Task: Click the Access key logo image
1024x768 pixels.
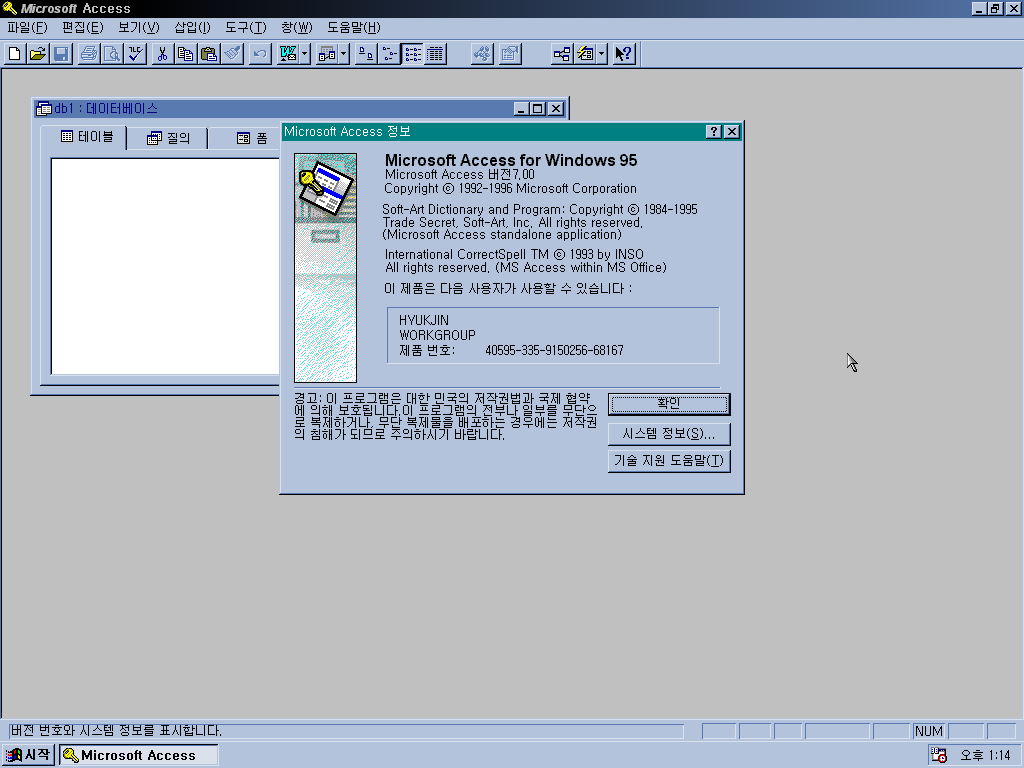Action: pyautogui.click(x=325, y=268)
